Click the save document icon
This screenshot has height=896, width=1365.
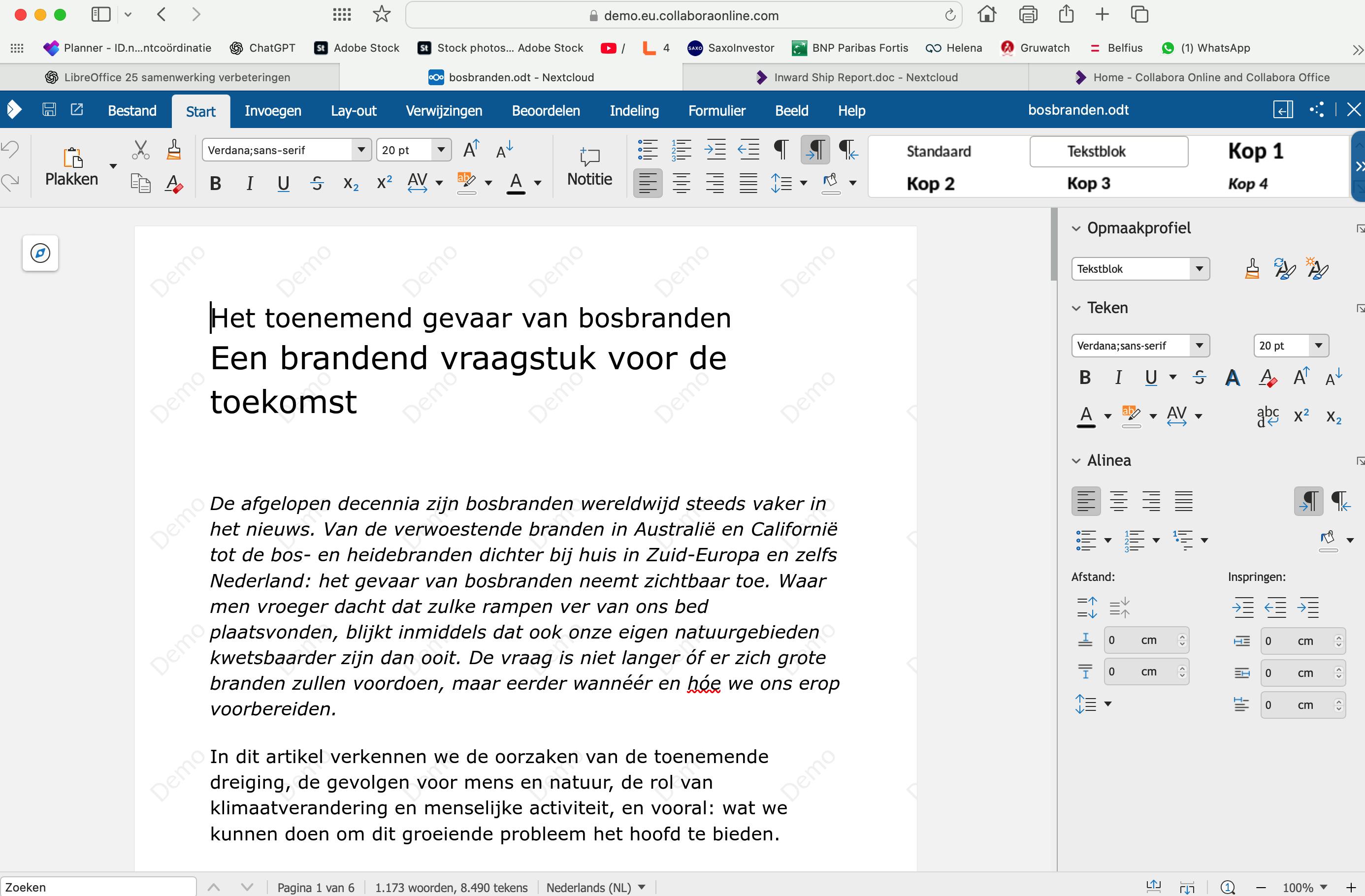(49, 109)
